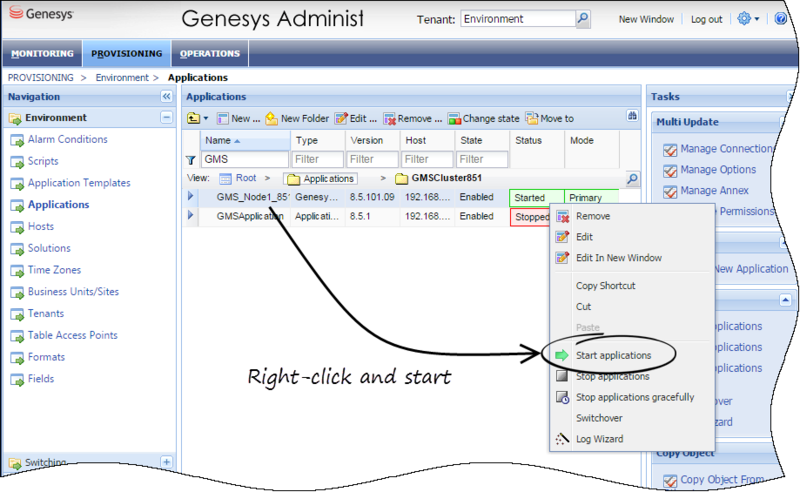Click Move to in the toolbar
800x492 pixels.
click(x=550, y=118)
